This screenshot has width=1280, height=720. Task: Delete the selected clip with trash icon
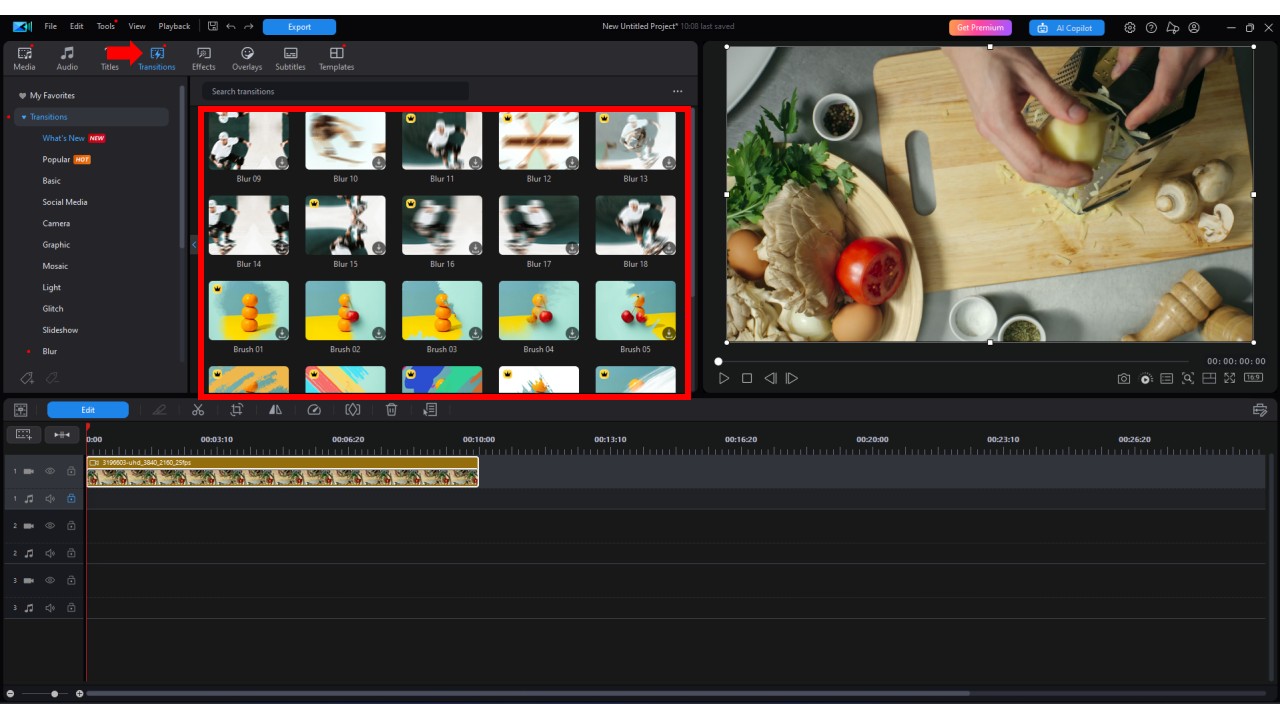point(392,410)
